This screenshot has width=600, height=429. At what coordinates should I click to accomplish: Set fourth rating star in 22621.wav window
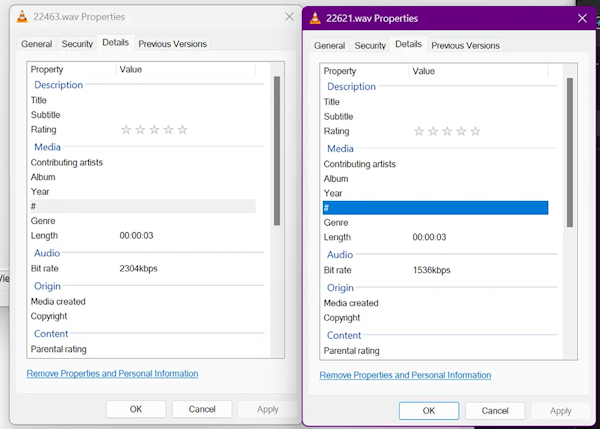point(461,131)
